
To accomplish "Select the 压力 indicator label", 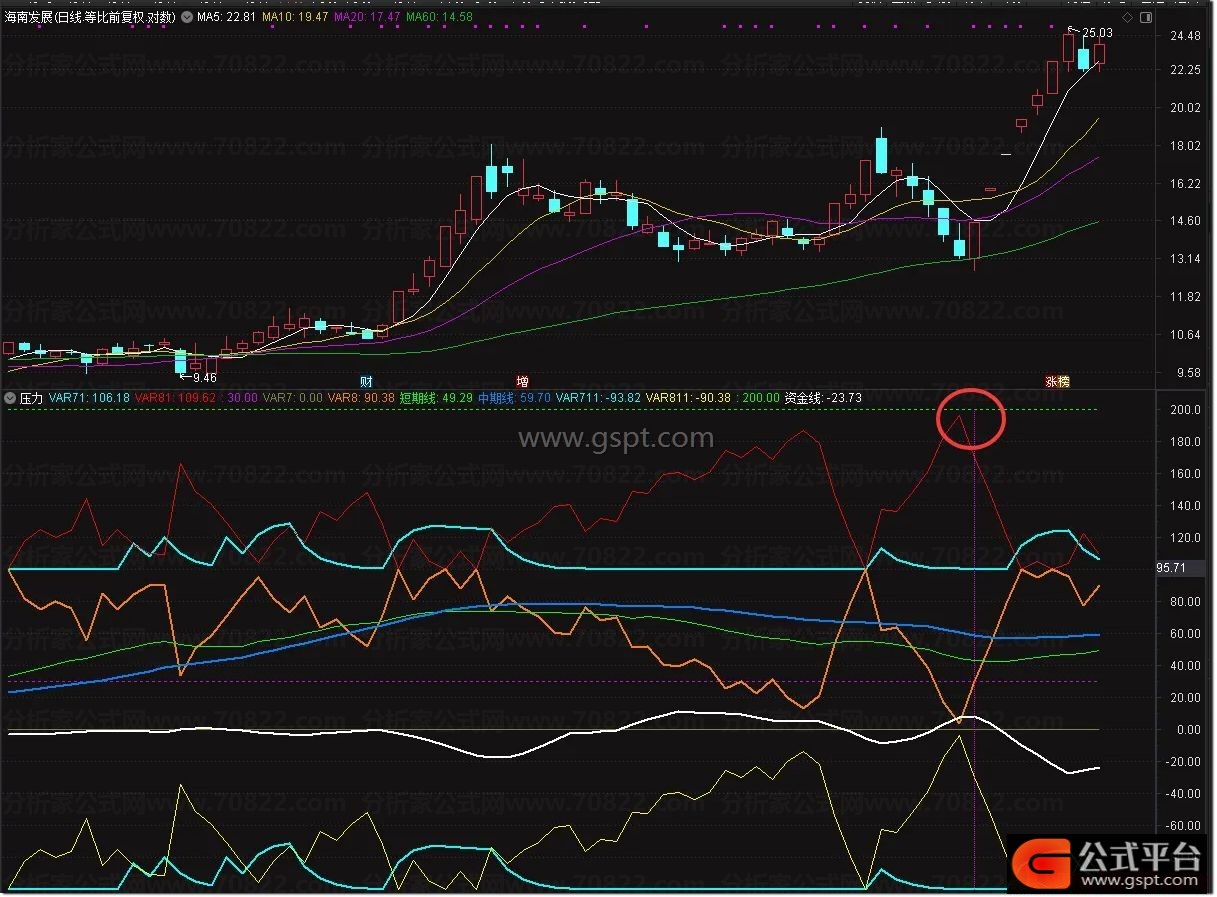I will pos(31,398).
